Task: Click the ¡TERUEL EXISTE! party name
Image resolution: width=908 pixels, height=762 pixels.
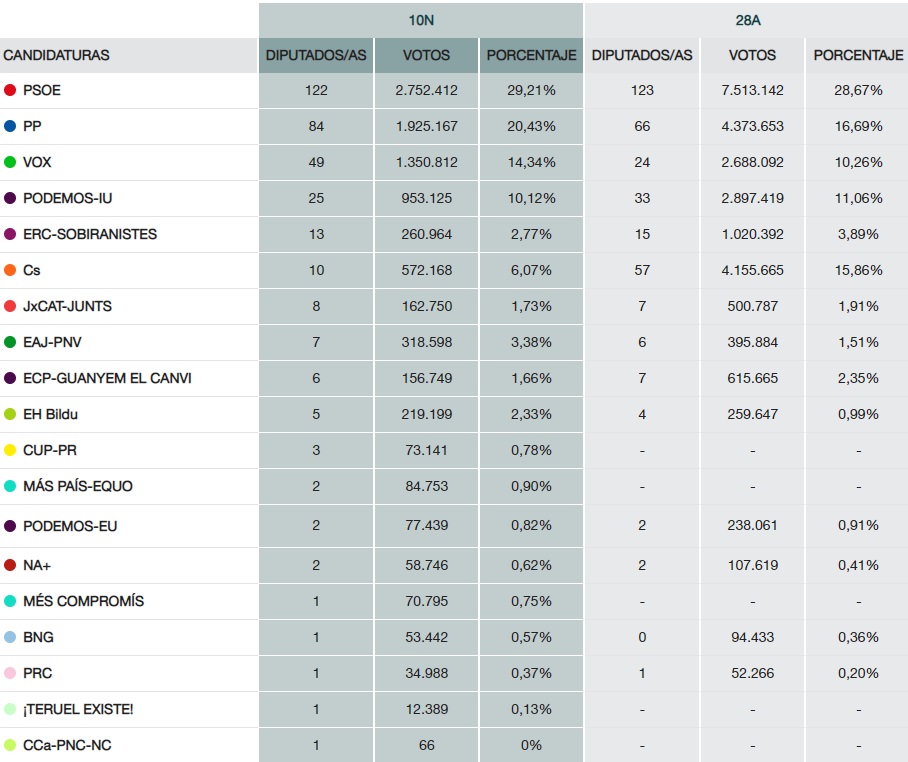Action: (78, 709)
